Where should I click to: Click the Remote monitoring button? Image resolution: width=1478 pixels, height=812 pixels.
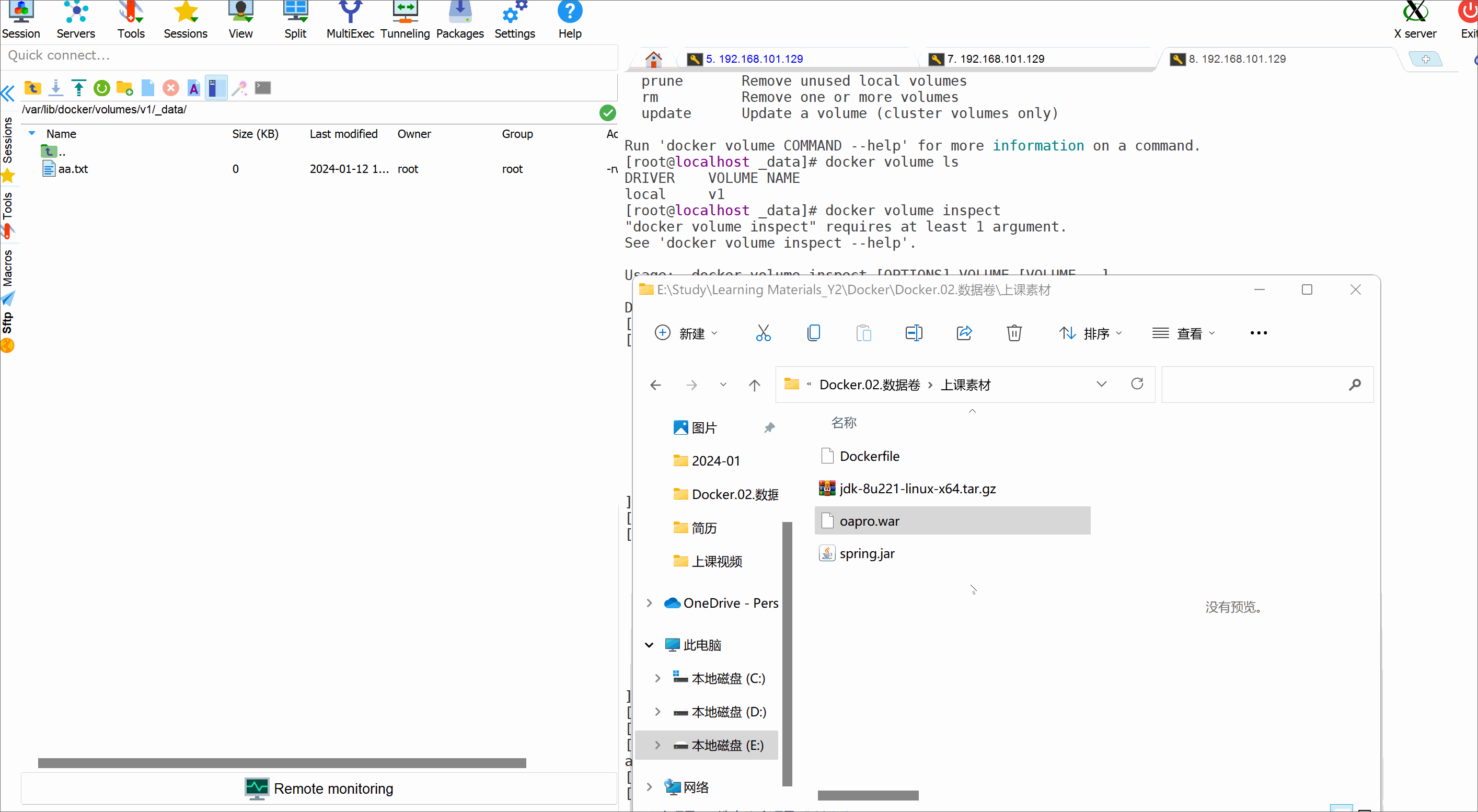(x=319, y=788)
